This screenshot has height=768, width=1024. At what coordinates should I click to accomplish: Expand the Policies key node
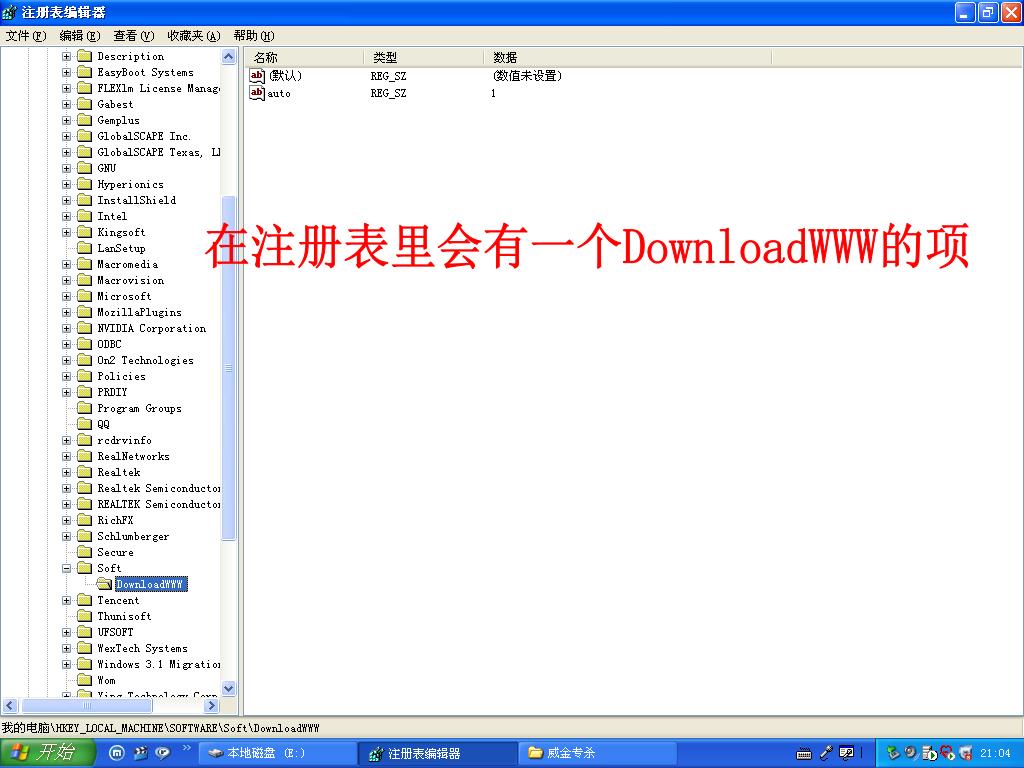coord(67,377)
